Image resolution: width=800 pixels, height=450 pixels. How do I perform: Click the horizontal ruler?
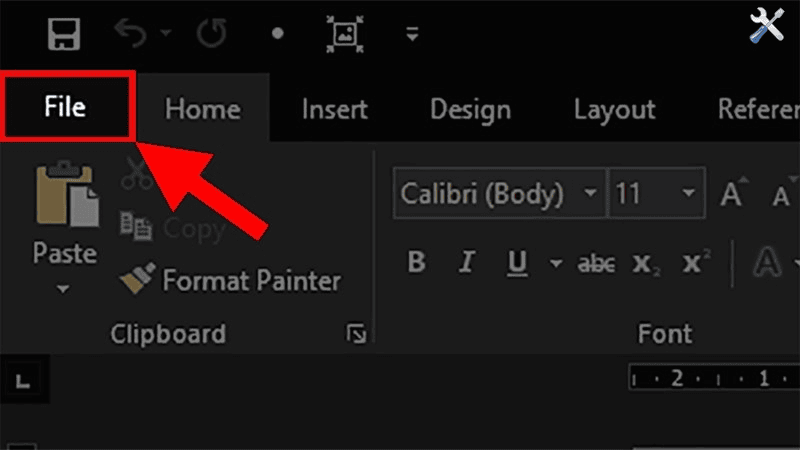tap(710, 380)
